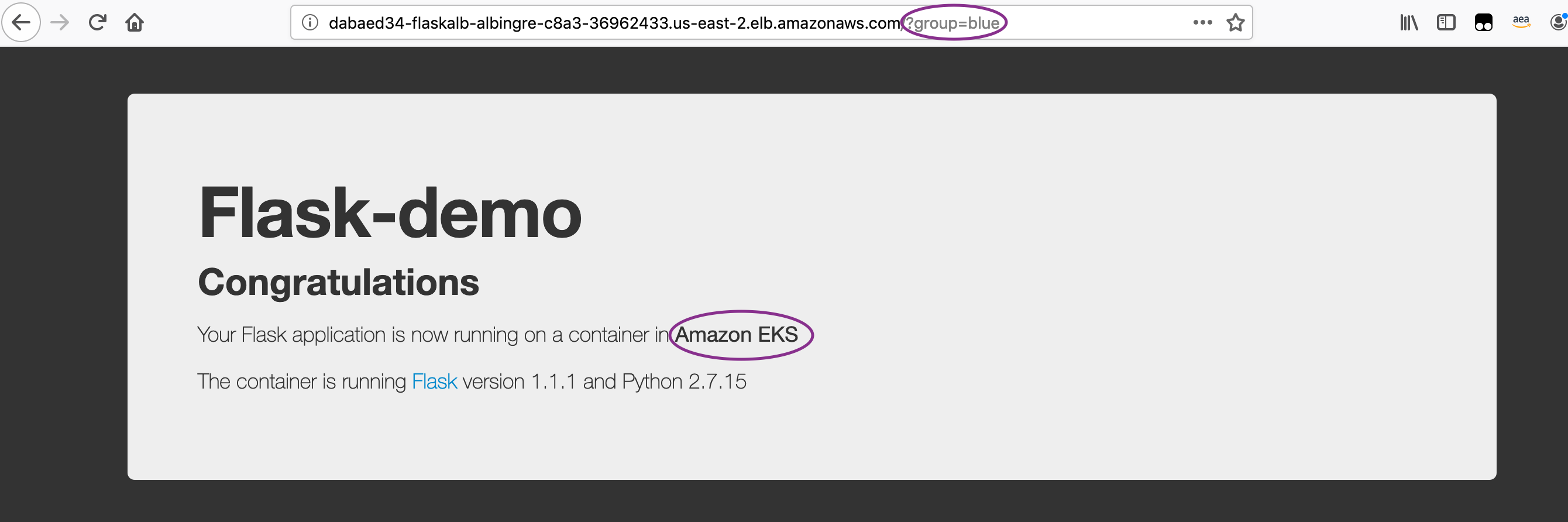Toggle the browser sidebar panel
Viewport: 1568px width, 522px height.
point(1446,23)
